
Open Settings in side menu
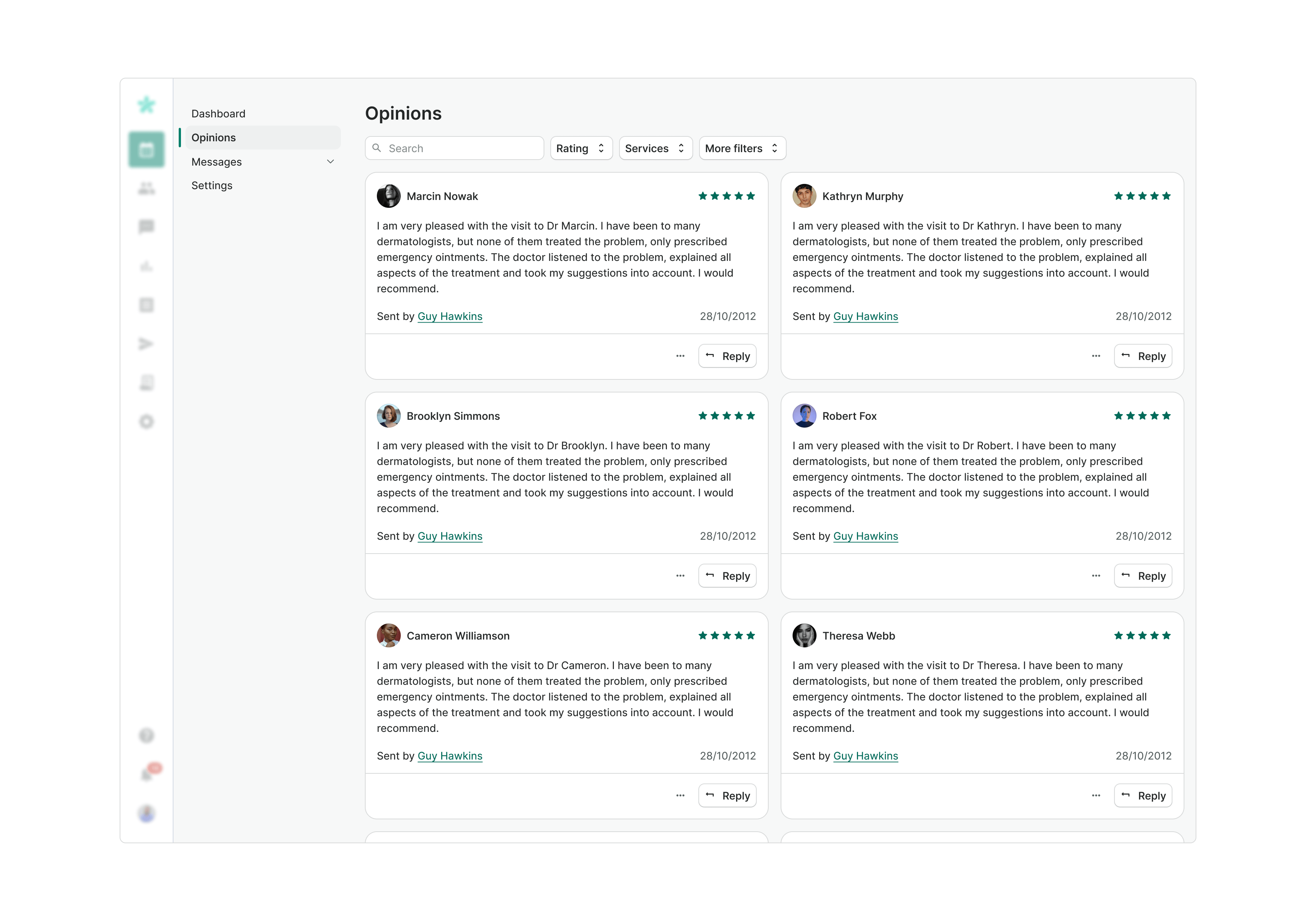point(212,185)
